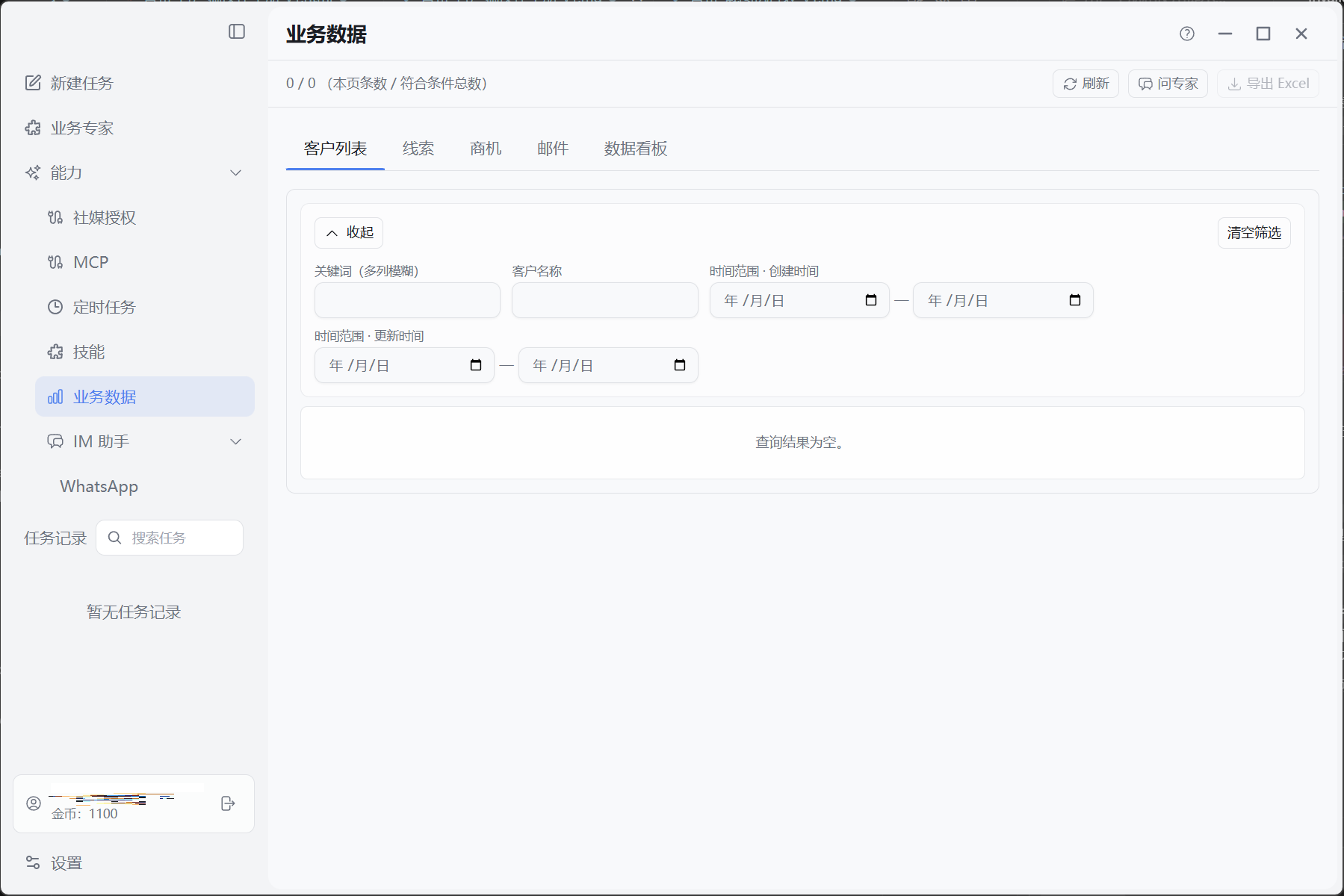
Task: Open calendar picker for update end date
Action: click(680, 365)
